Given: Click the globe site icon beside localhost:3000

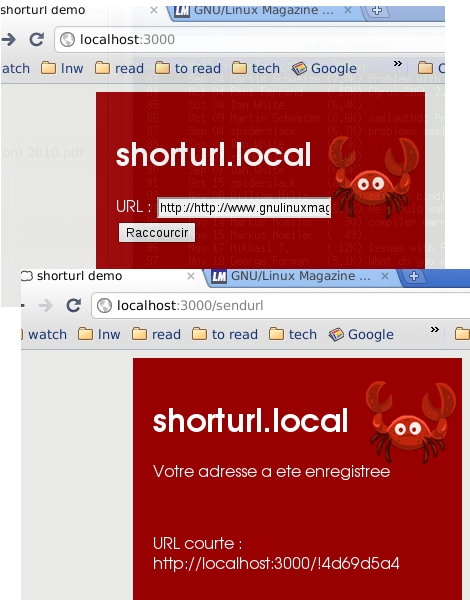Looking at the screenshot, I should click(67, 39).
